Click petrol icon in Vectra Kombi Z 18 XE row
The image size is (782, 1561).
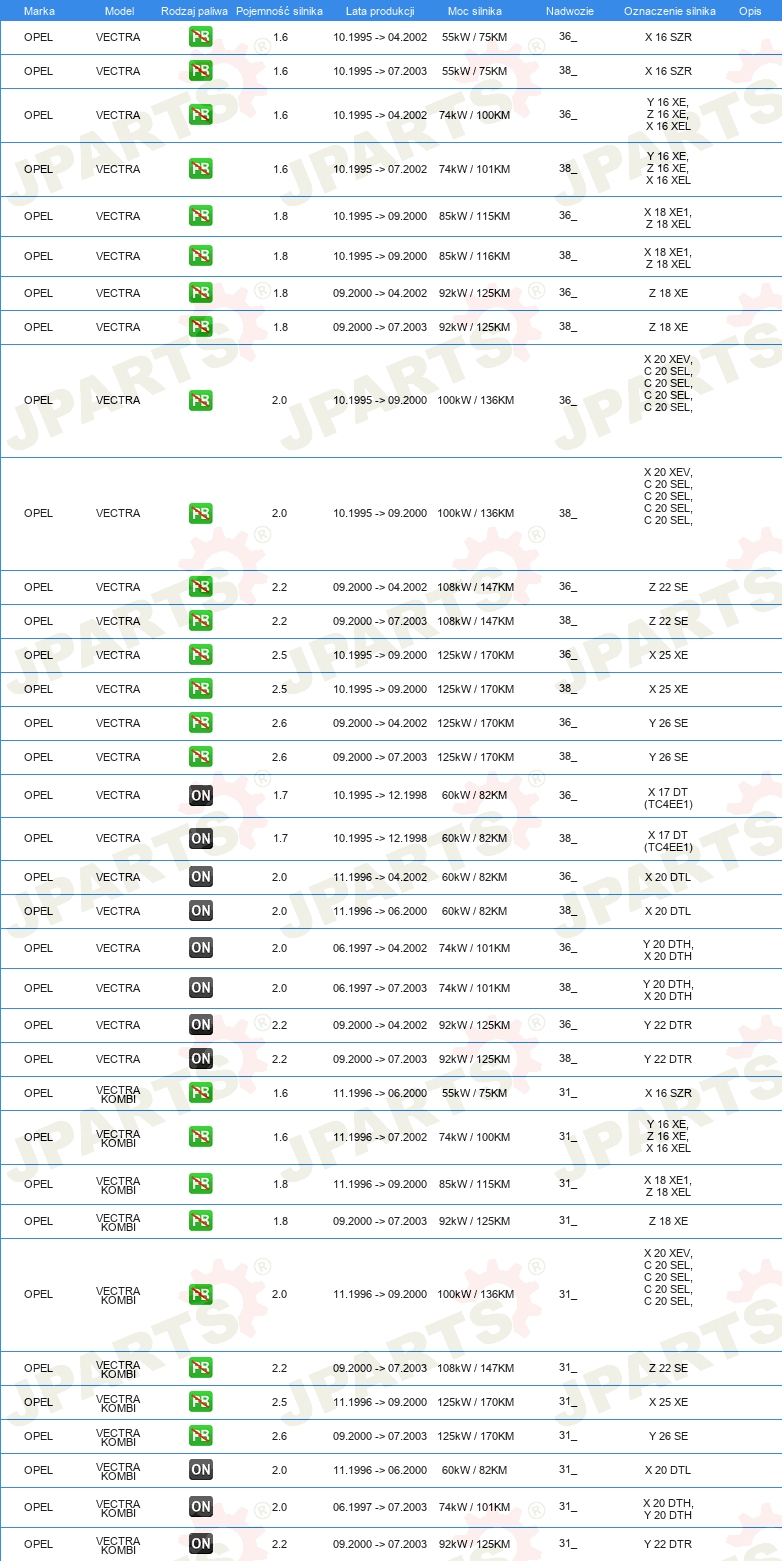click(200, 1221)
